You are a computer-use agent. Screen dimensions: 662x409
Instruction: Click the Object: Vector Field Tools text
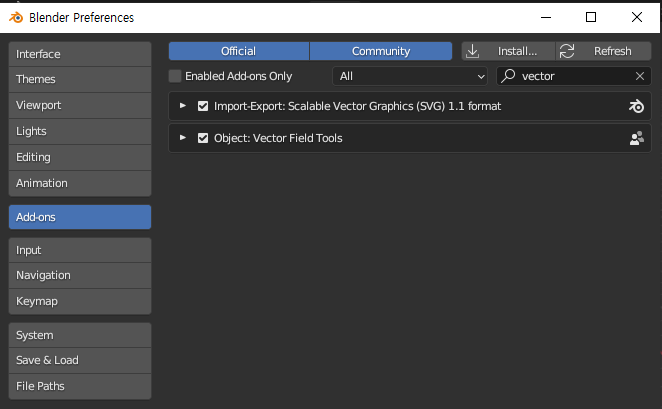278,138
